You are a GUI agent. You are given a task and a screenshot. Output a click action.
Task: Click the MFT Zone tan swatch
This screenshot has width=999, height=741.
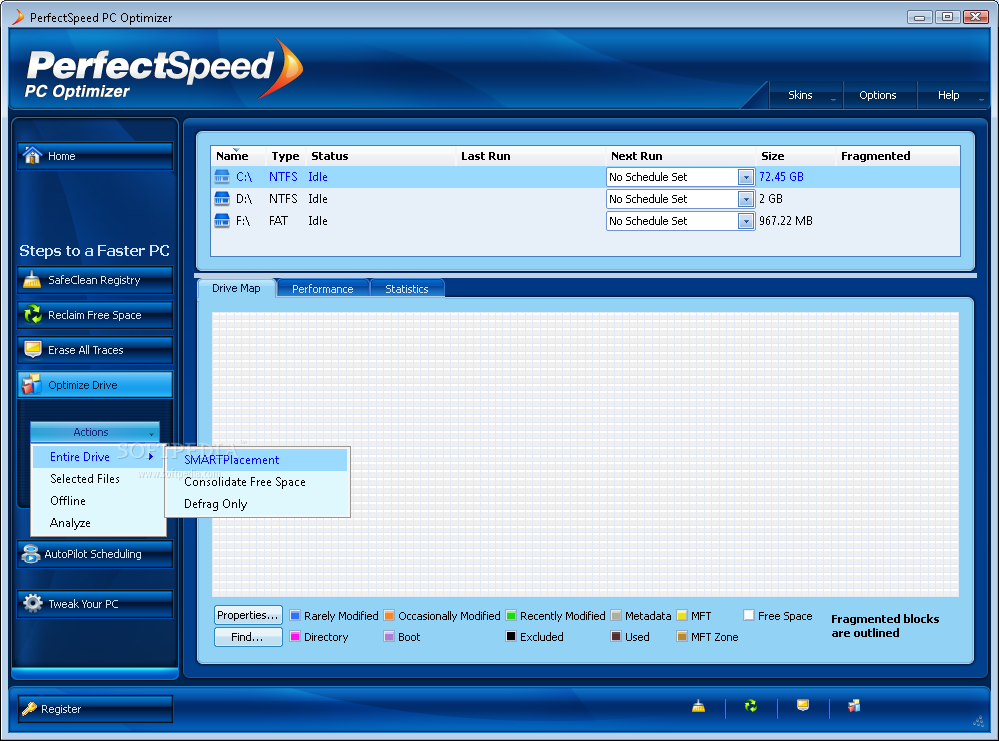(x=682, y=637)
